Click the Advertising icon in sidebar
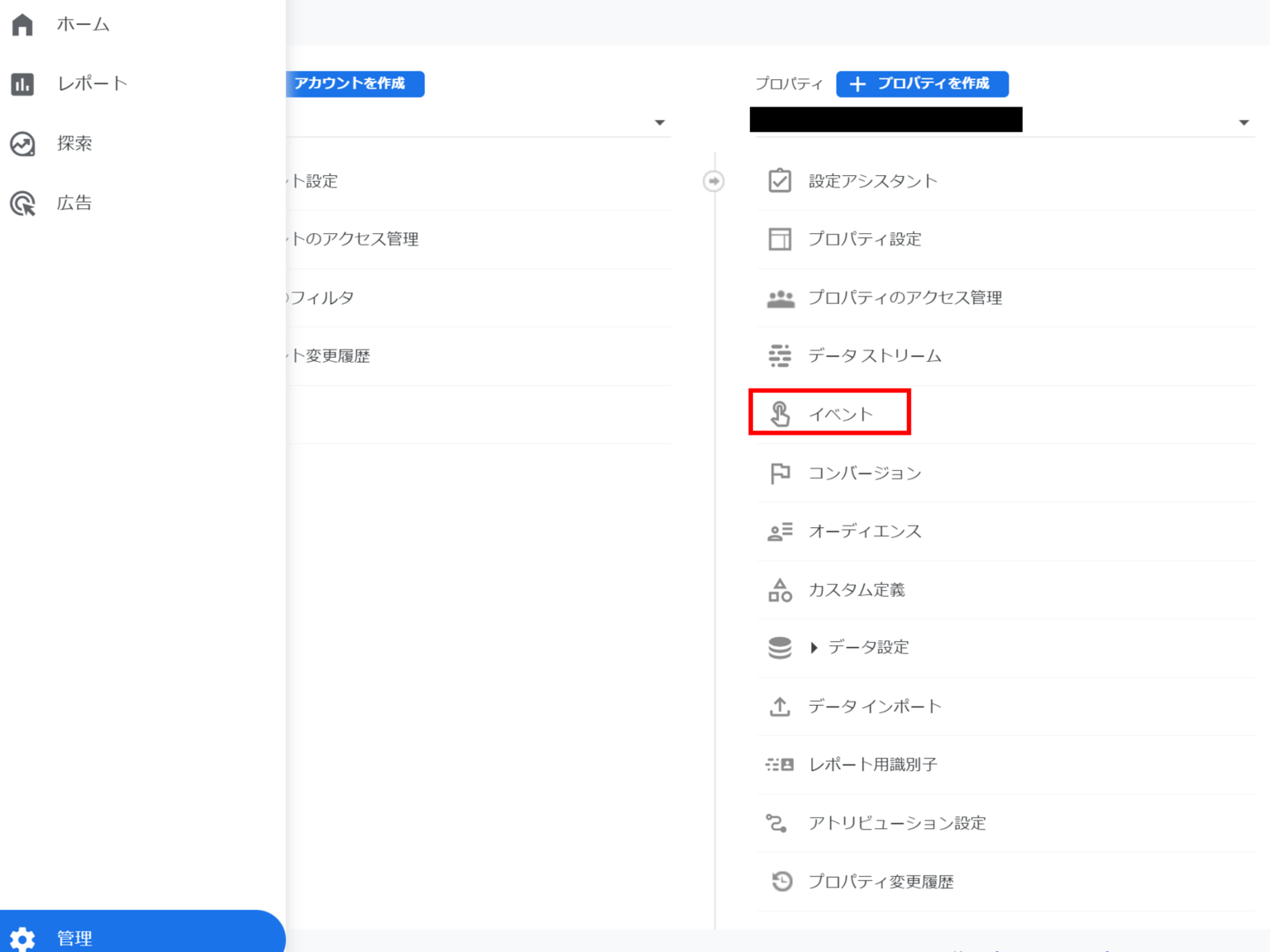 tap(22, 203)
